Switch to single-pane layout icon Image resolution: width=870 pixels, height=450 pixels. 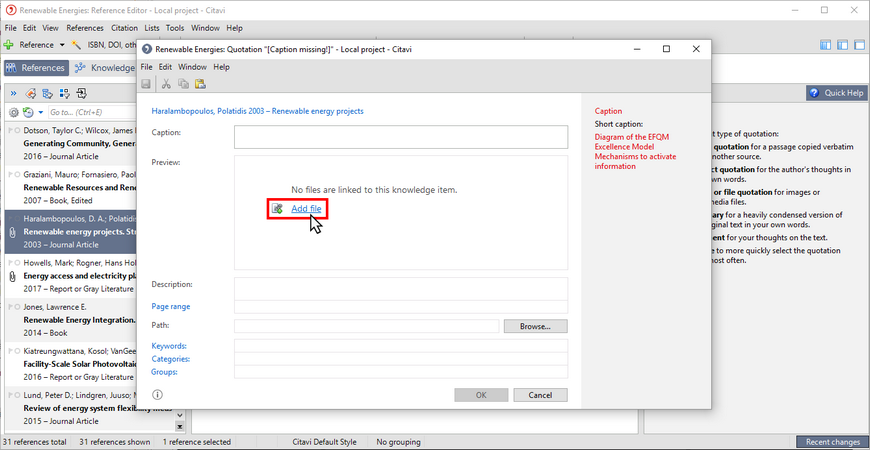click(859, 45)
